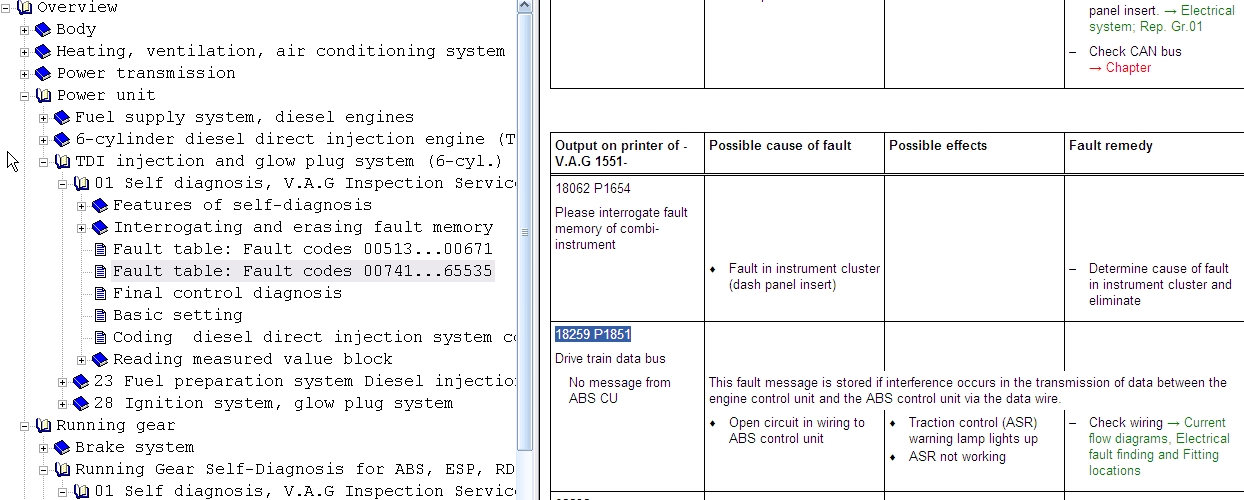Select Fault table: Fault codes 00513...00671
The image size is (1244, 500).
click(x=302, y=249)
